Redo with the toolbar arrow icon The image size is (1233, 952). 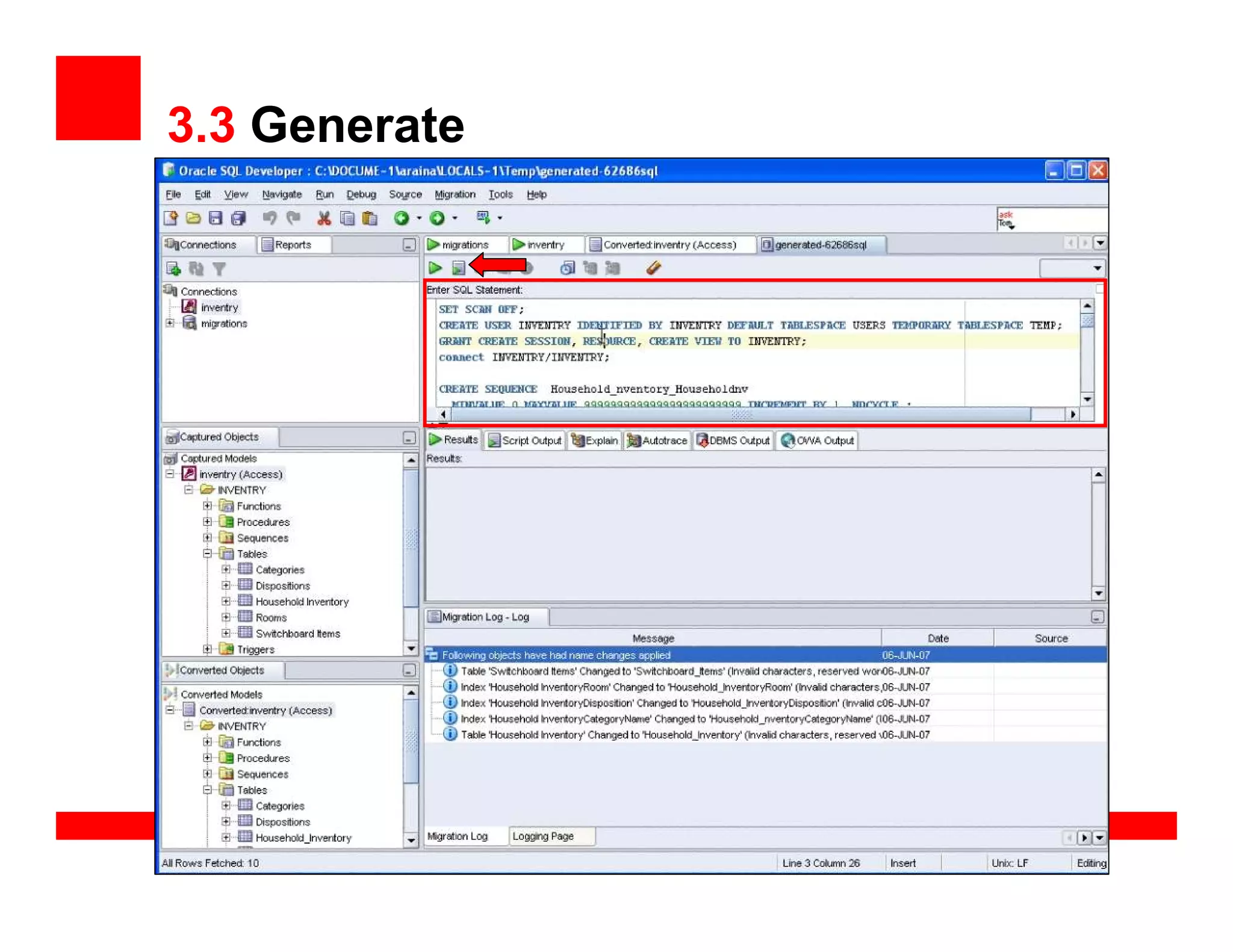(293, 218)
